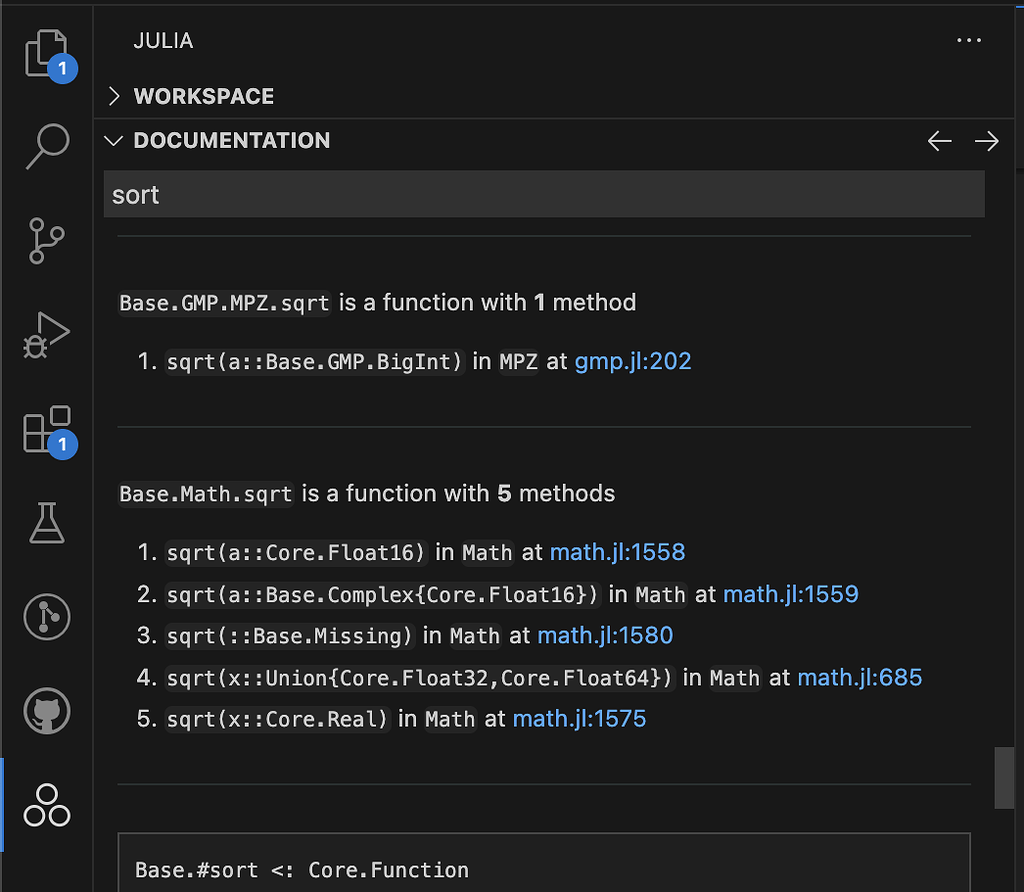Open the Source Control view

click(x=45, y=240)
